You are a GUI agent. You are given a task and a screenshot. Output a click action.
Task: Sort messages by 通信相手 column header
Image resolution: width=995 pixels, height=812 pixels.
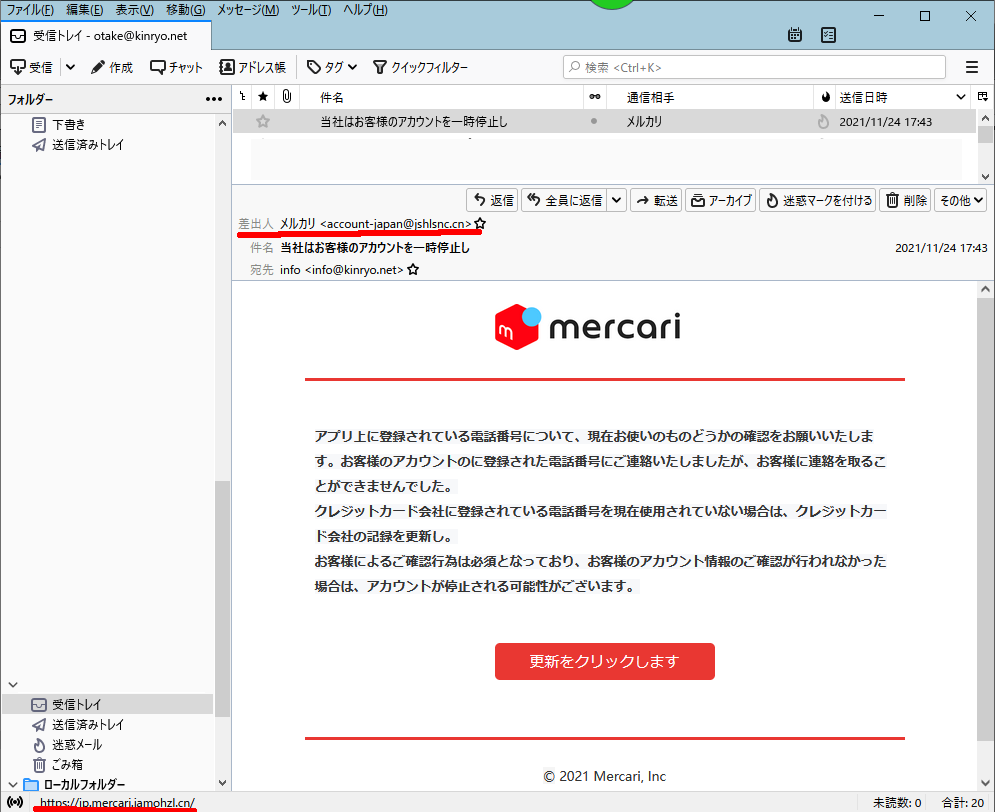tap(709, 97)
